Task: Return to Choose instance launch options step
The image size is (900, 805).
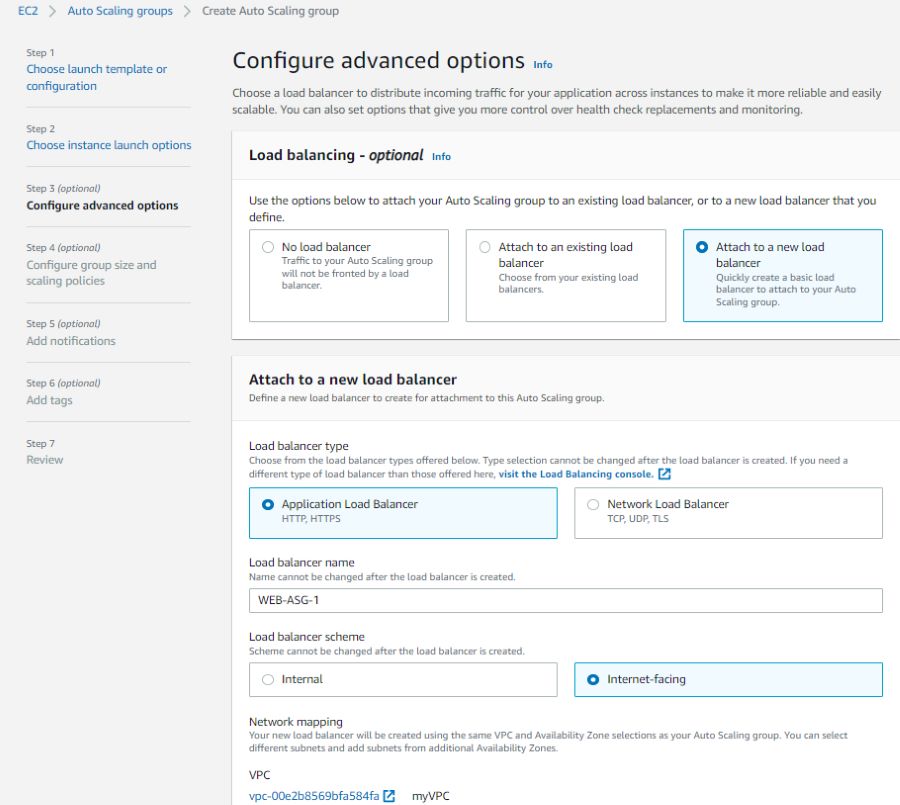Action: [x=108, y=145]
